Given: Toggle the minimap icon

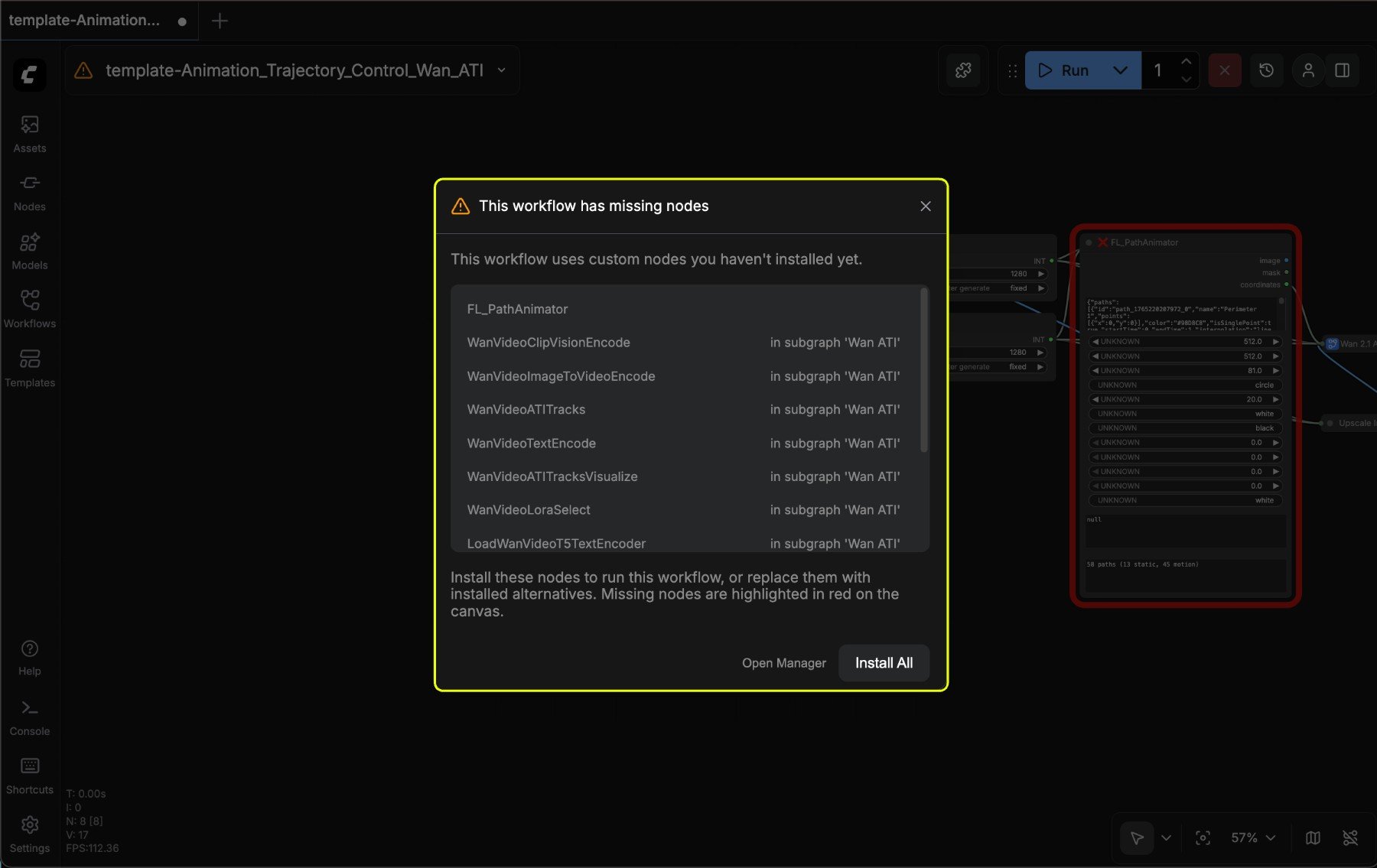Looking at the screenshot, I should (x=1313, y=838).
